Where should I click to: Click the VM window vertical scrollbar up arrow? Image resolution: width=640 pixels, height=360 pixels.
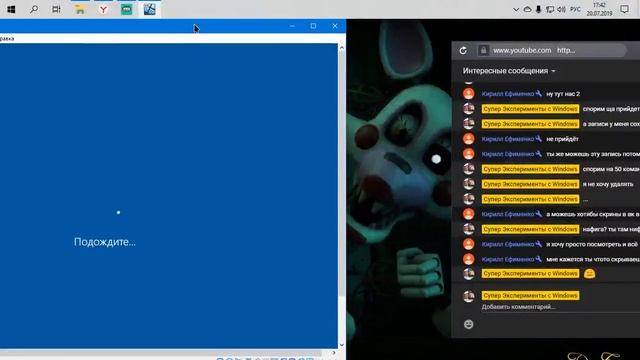coord(342,48)
